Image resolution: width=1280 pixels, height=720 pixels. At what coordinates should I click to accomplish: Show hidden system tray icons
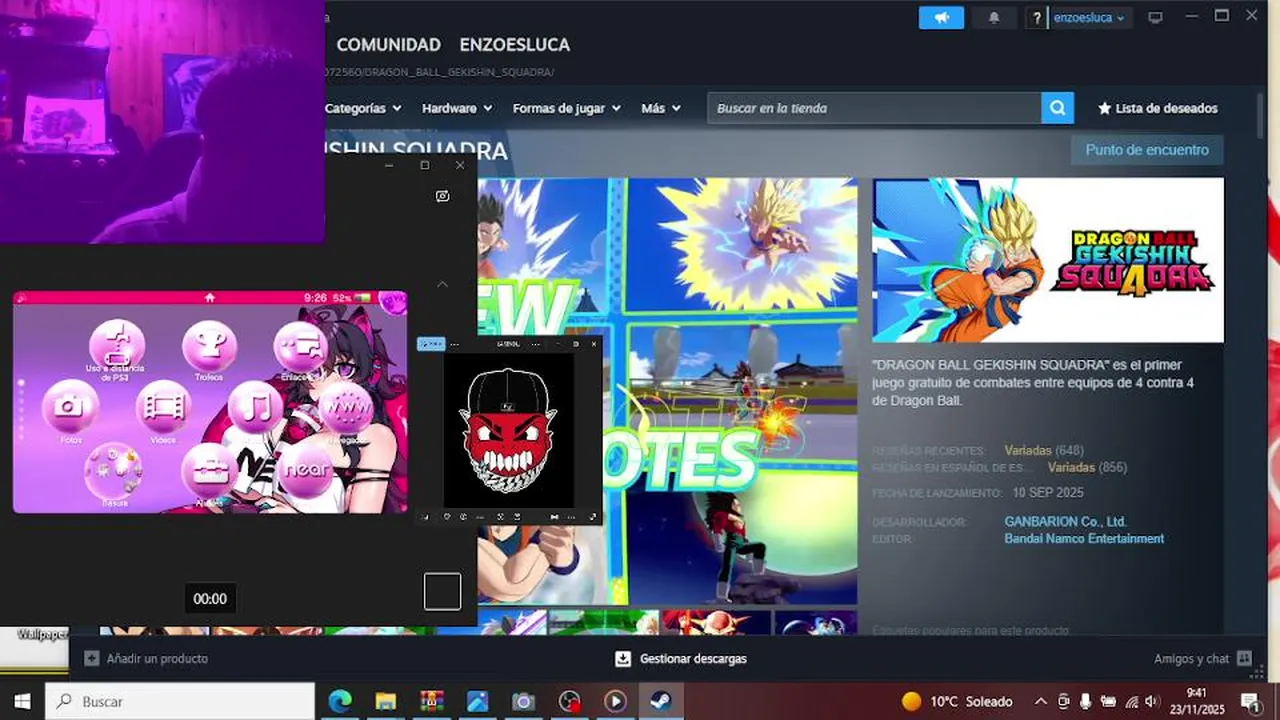pyautogui.click(x=1040, y=701)
